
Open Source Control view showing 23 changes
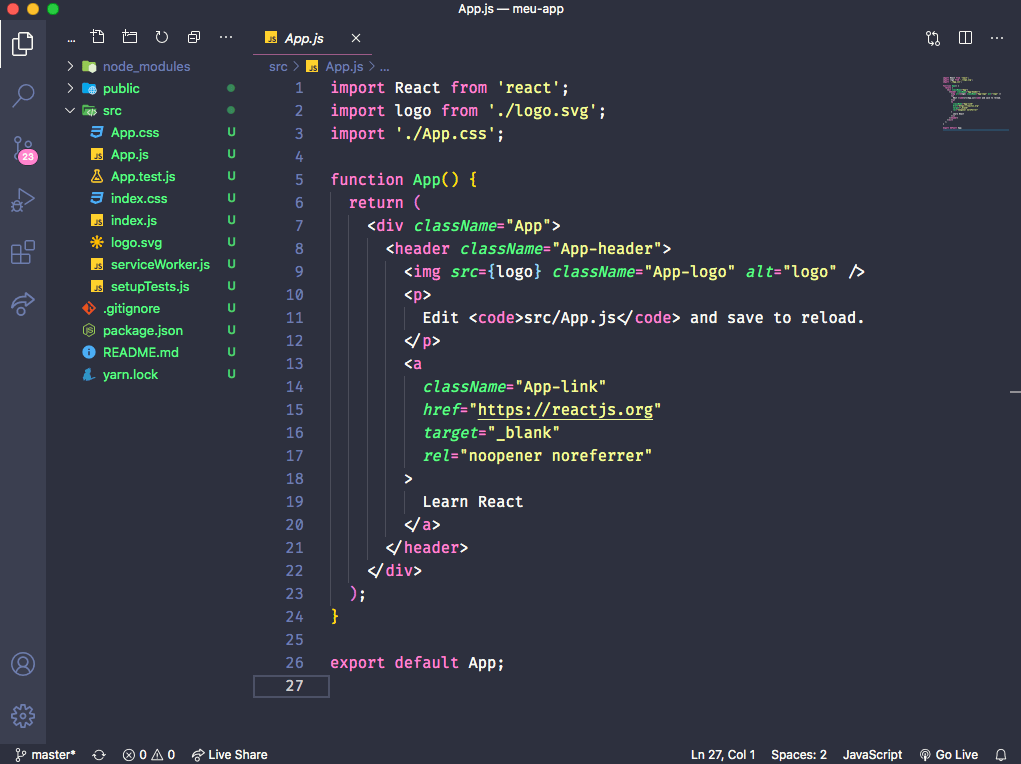pos(22,148)
